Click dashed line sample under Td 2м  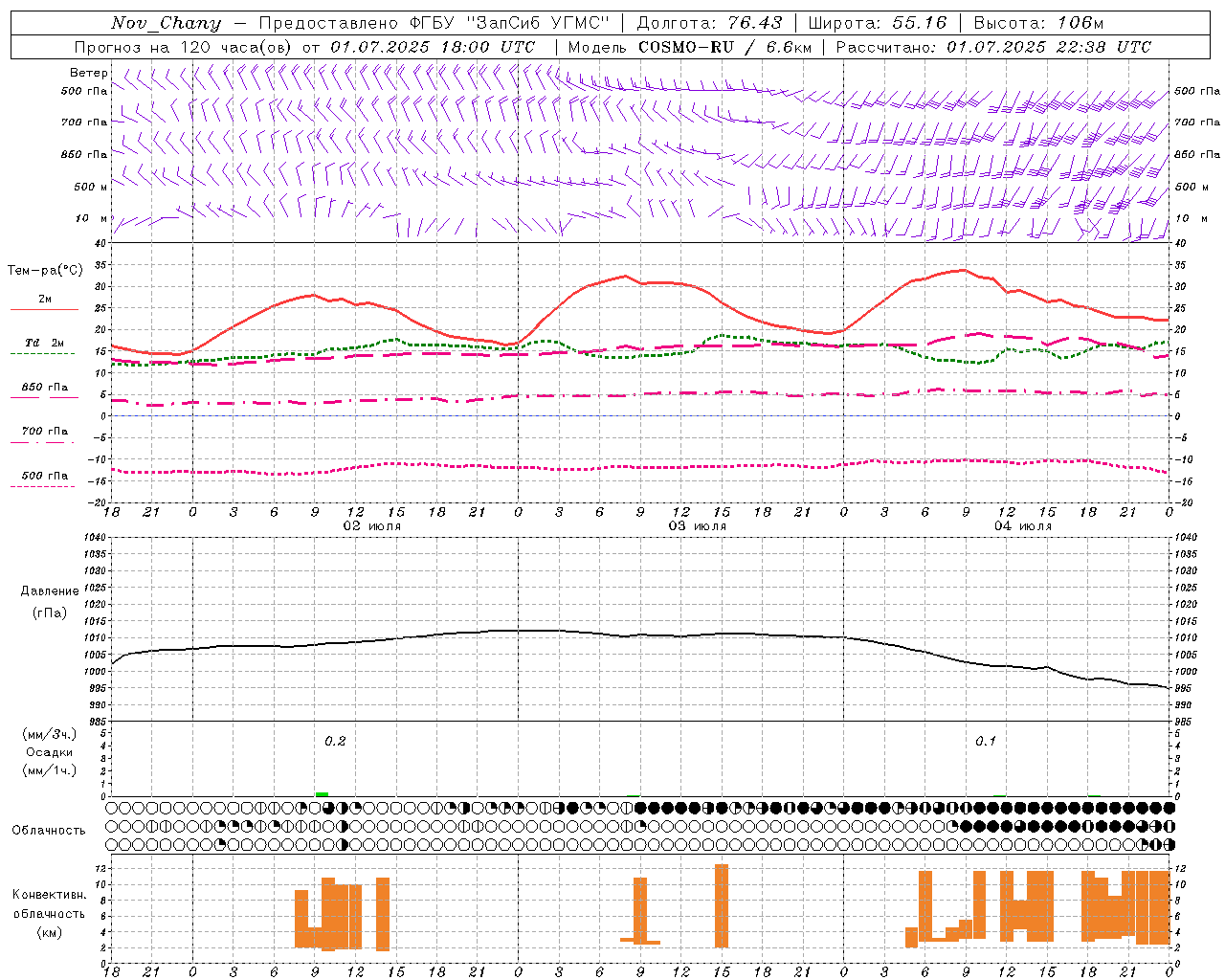click(x=42, y=354)
